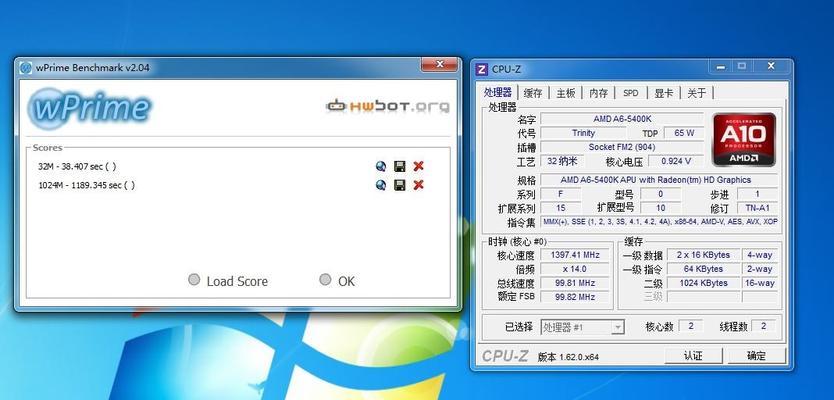Image resolution: width=834 pixels, height=400 pixels.
Task: Click the 64 KBytes L1 instruction value
Action: coord(703,269)
